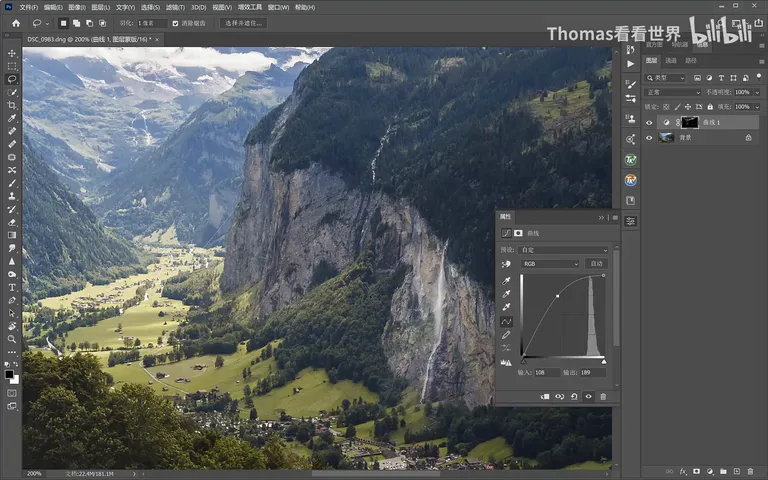Expand the opacity slider dropdown arrow

[757, 92]
